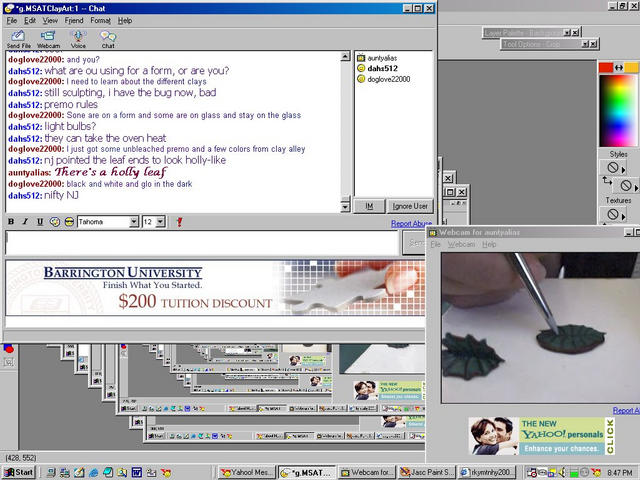Open the Tahoma font dropdown
This screenshot has width=640, height=480.
134,222
